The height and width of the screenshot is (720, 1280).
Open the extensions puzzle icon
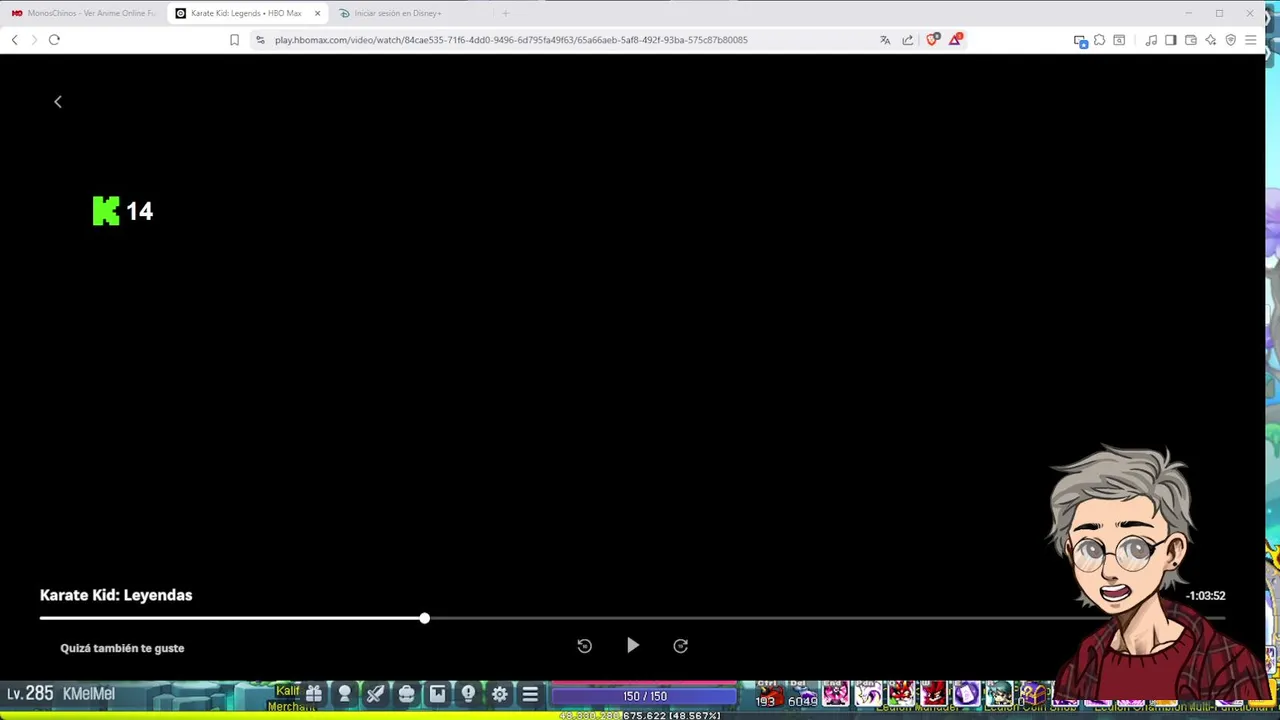pos(1099,40)
